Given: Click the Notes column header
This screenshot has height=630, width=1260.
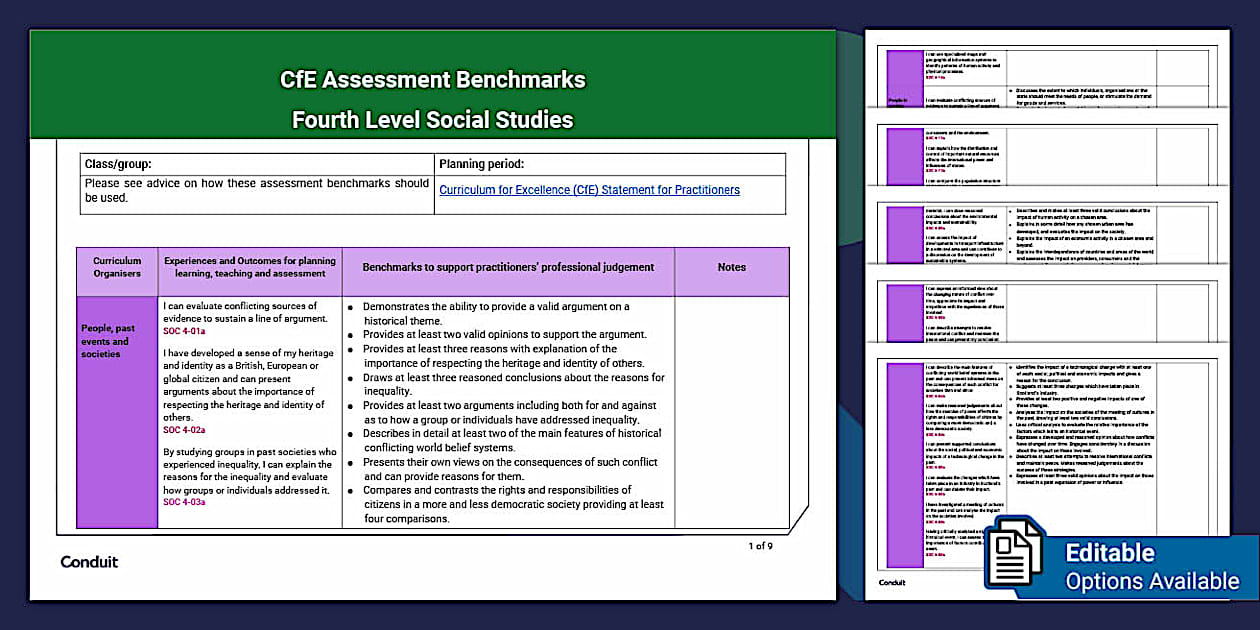Looking at the screenshot, I should click(731, 267).
